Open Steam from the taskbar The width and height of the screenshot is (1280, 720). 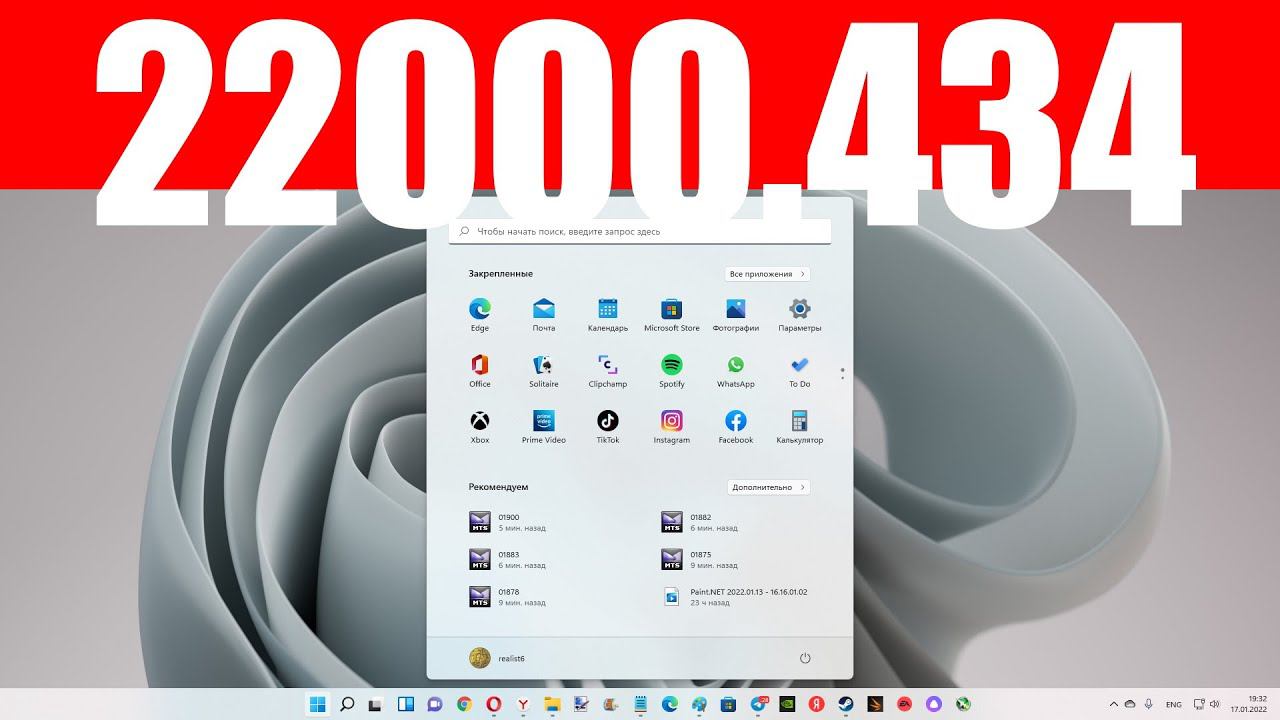[x=845, y=704]
